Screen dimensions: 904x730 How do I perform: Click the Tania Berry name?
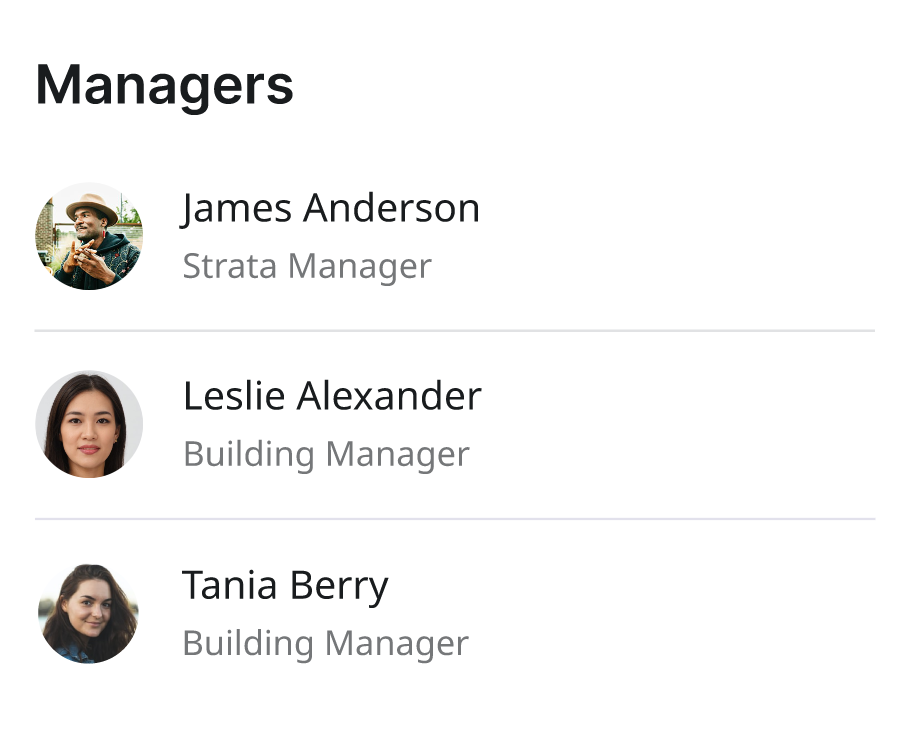point(285,586)
